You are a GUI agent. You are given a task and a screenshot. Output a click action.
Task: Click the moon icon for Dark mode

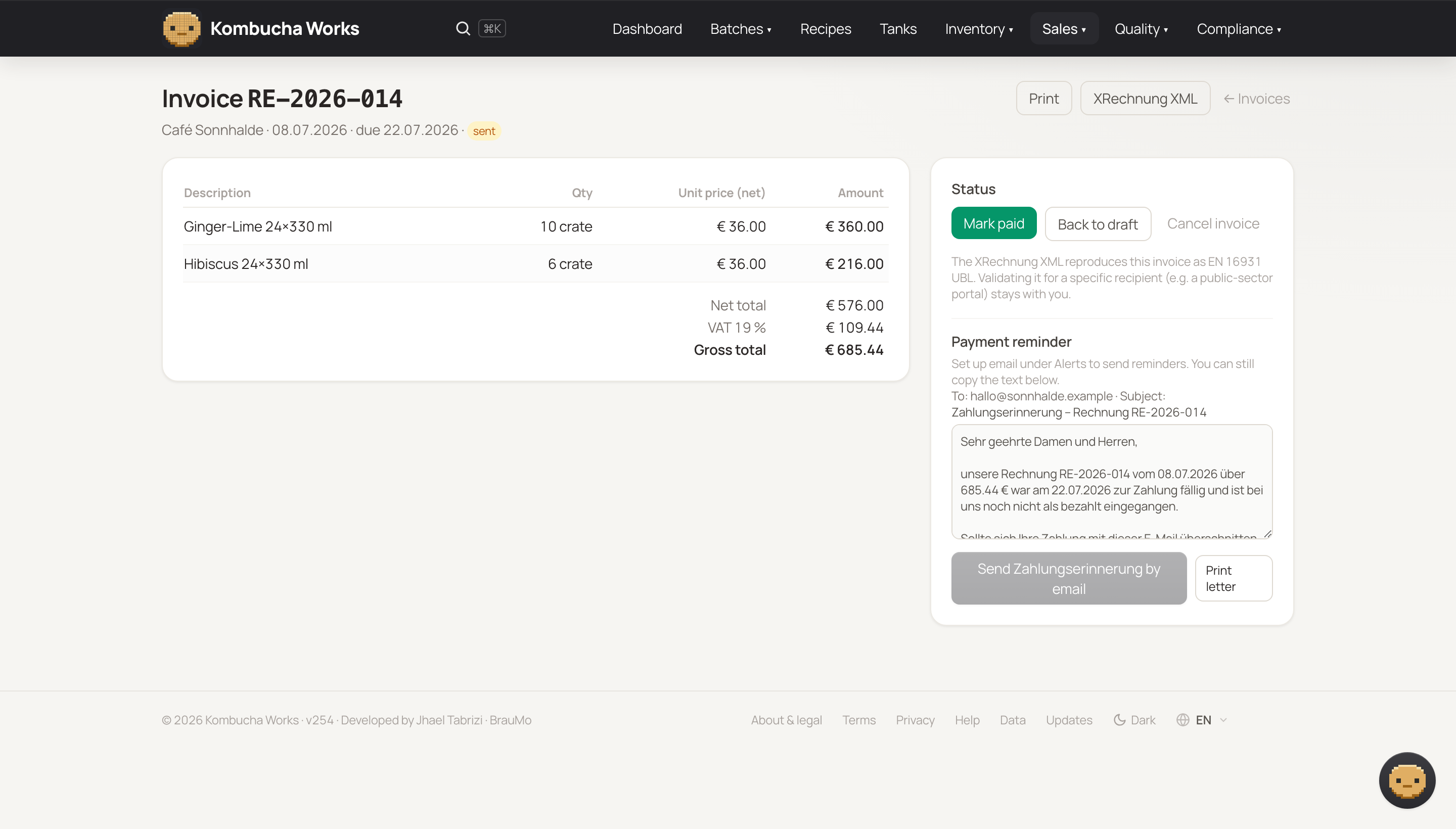pos(1119,720)
